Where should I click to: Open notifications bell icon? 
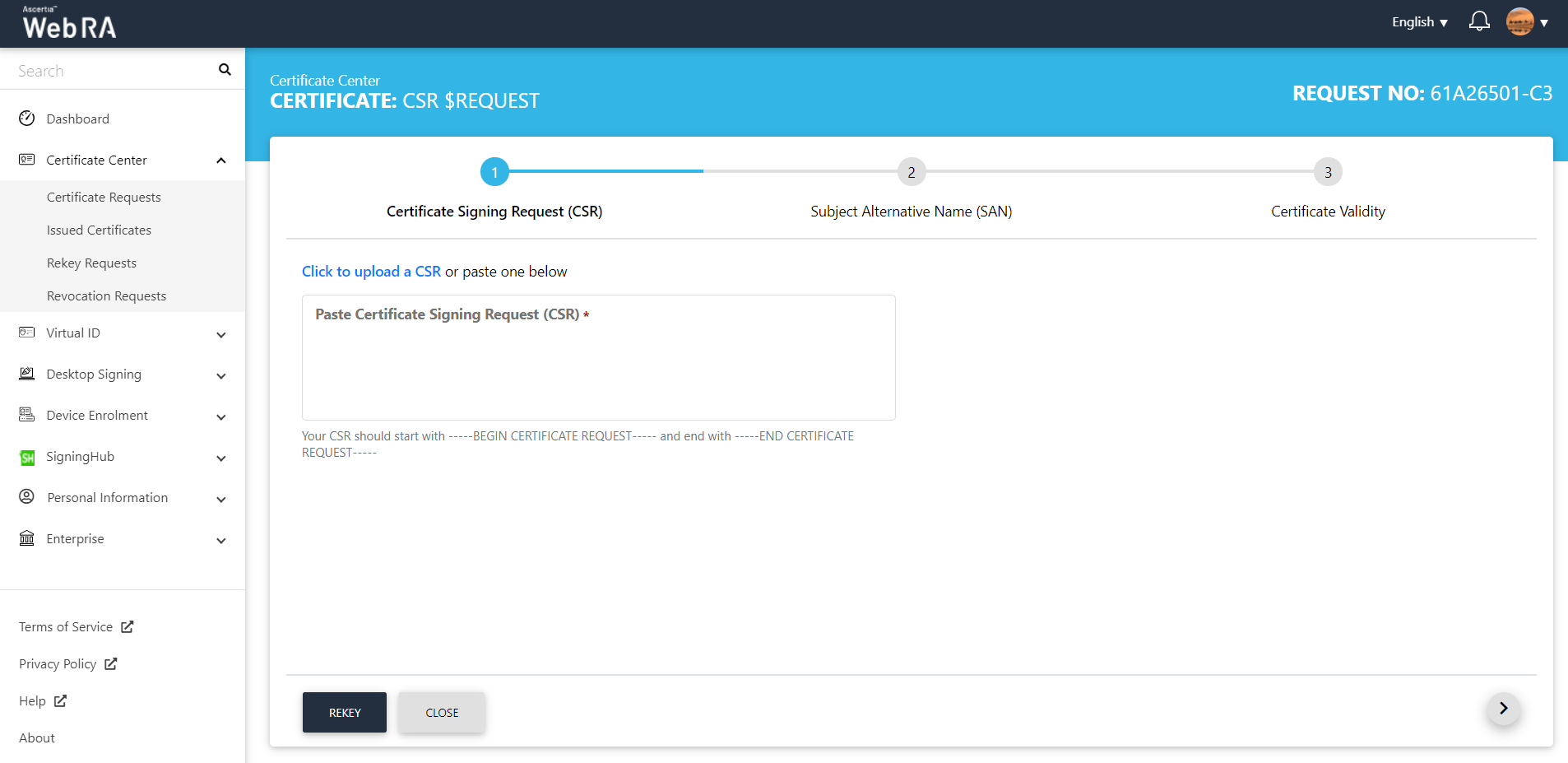pos(1478,21)
